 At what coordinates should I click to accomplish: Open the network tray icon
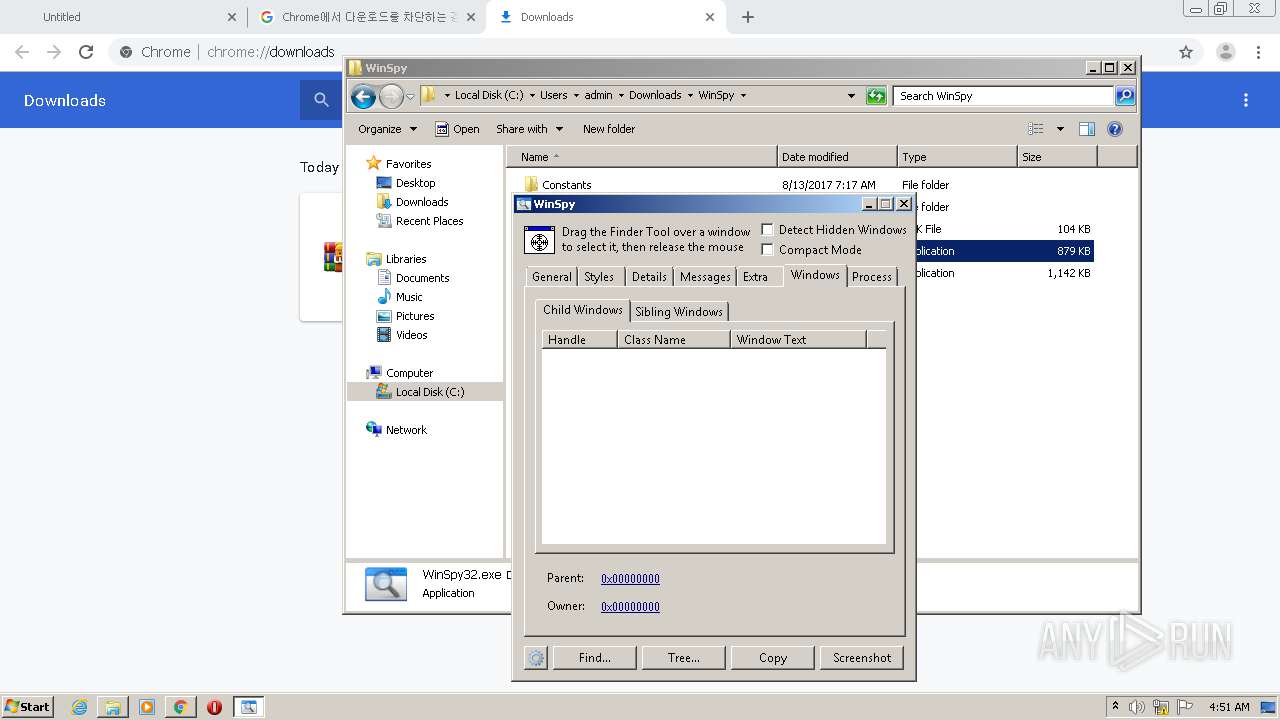[1161, 707]
